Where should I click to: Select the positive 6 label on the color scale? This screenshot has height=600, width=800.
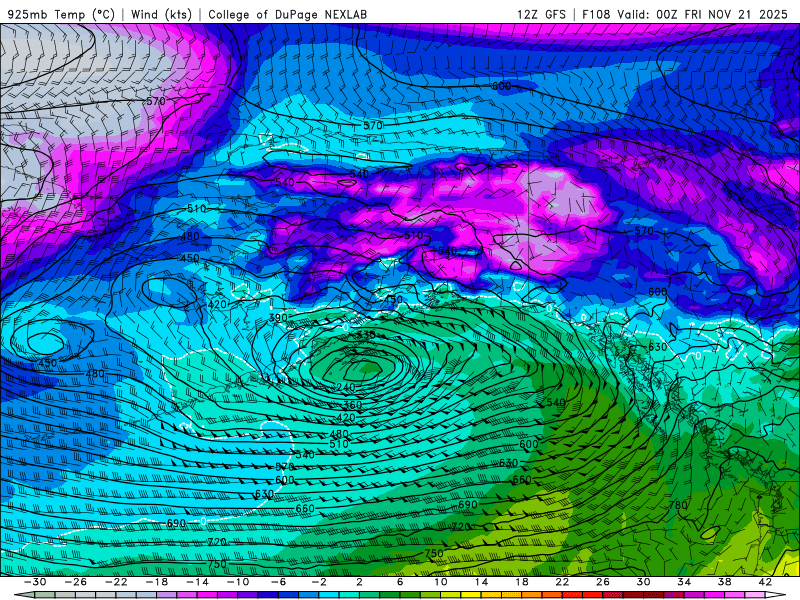coord(399,582)
